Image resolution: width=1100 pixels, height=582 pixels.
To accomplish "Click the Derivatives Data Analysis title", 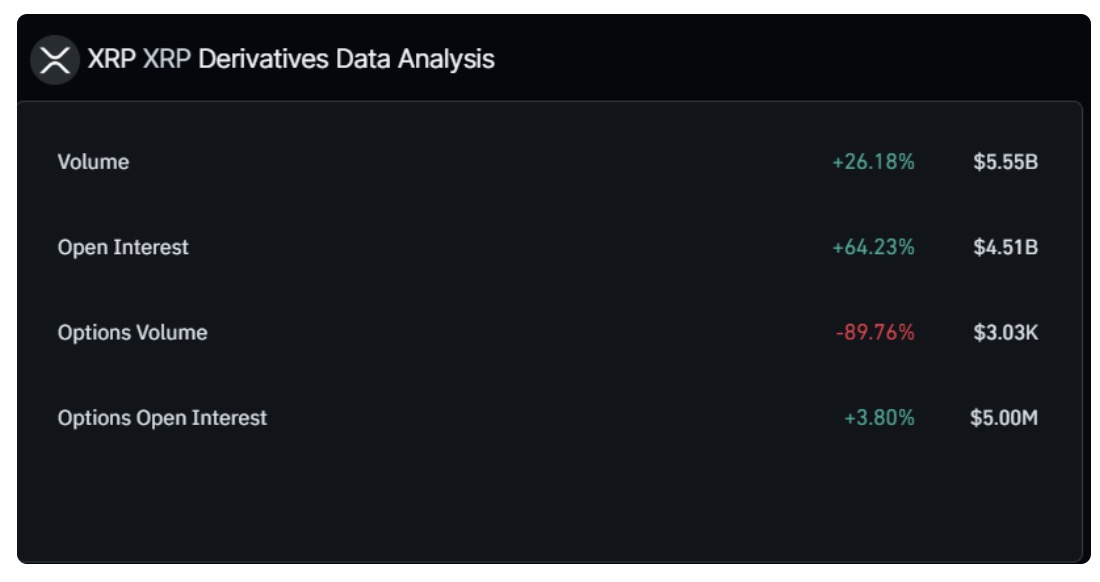I will pyautogui.click(x=347, y=60).
